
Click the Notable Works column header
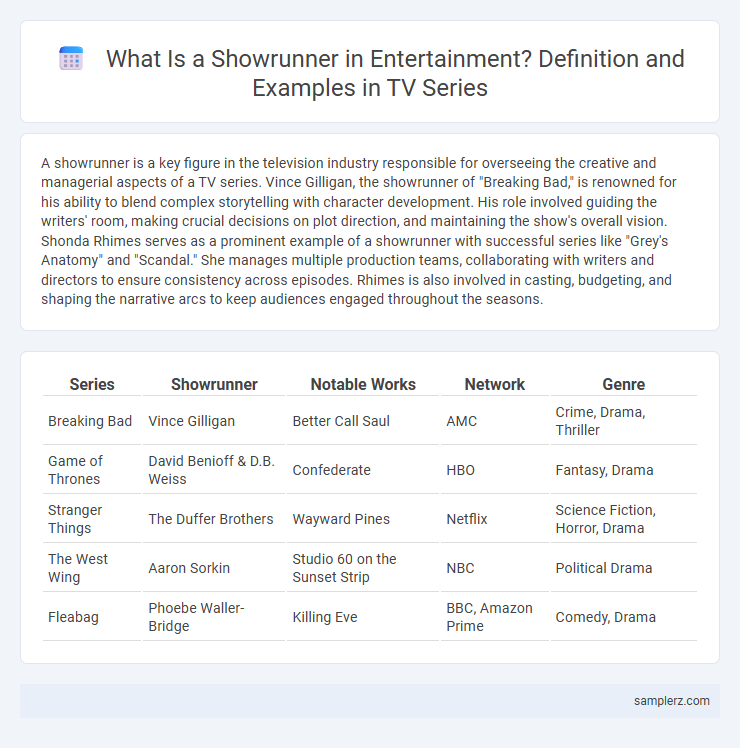(363, 384)
